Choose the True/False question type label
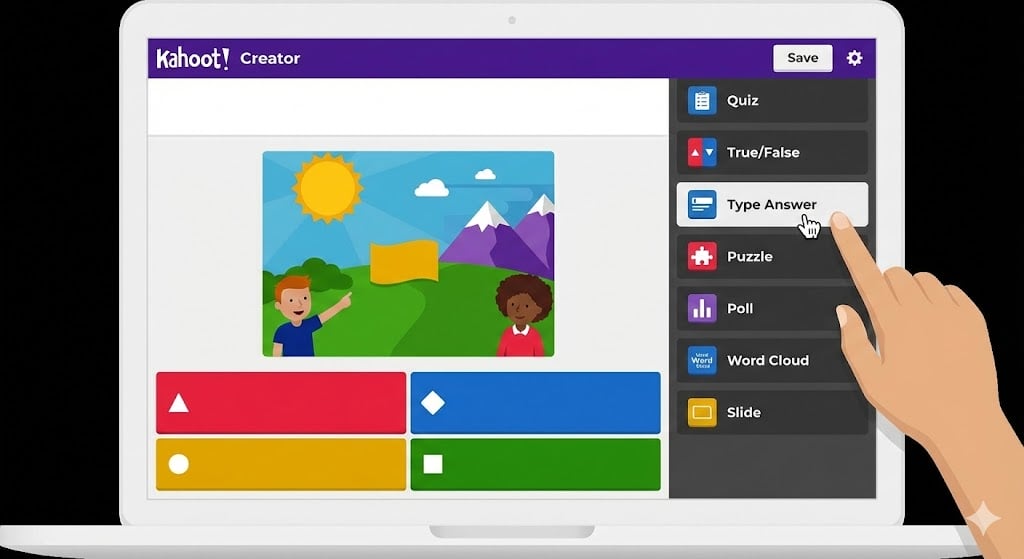1024x559 pixels. (763, 153)
